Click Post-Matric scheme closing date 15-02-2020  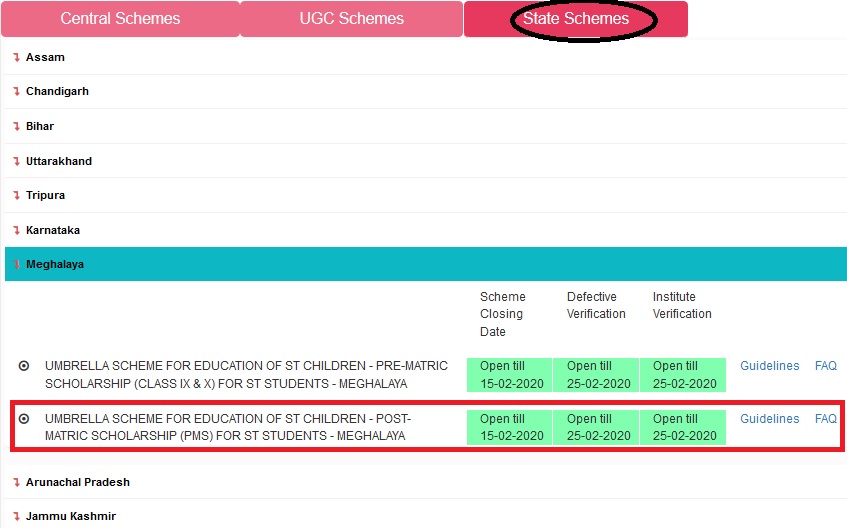pos(509,427)
